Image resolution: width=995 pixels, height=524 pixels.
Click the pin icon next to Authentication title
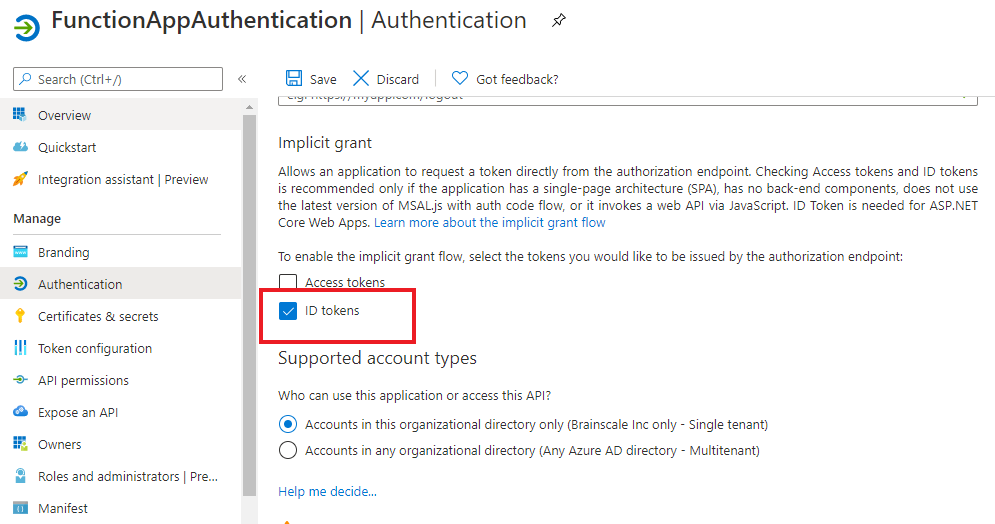(558, 21)
